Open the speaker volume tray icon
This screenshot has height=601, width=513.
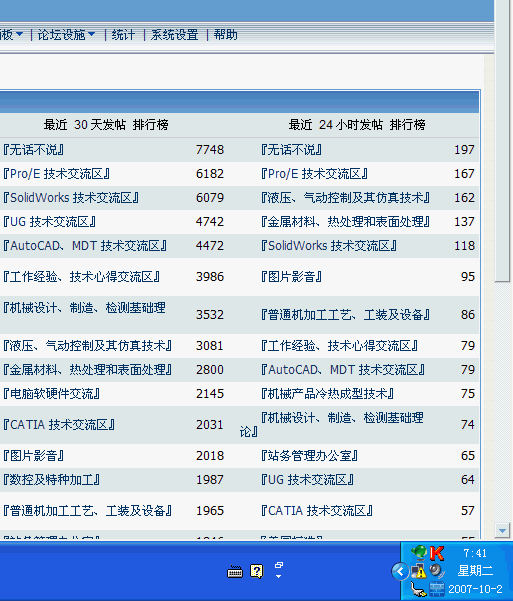click(x=437, y=571)
